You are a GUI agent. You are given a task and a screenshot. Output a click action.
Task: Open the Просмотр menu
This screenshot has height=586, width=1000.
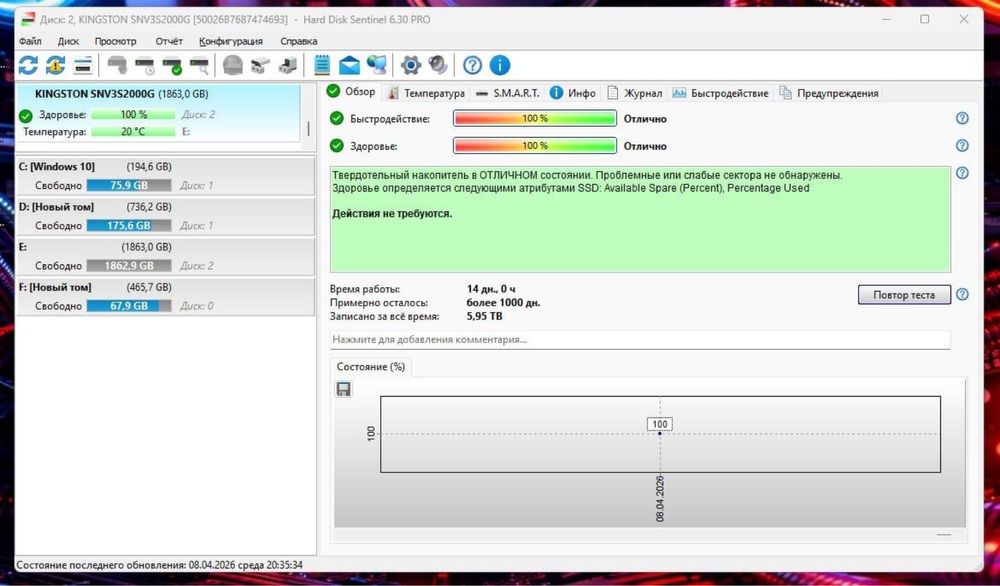(x=115, y=41)
